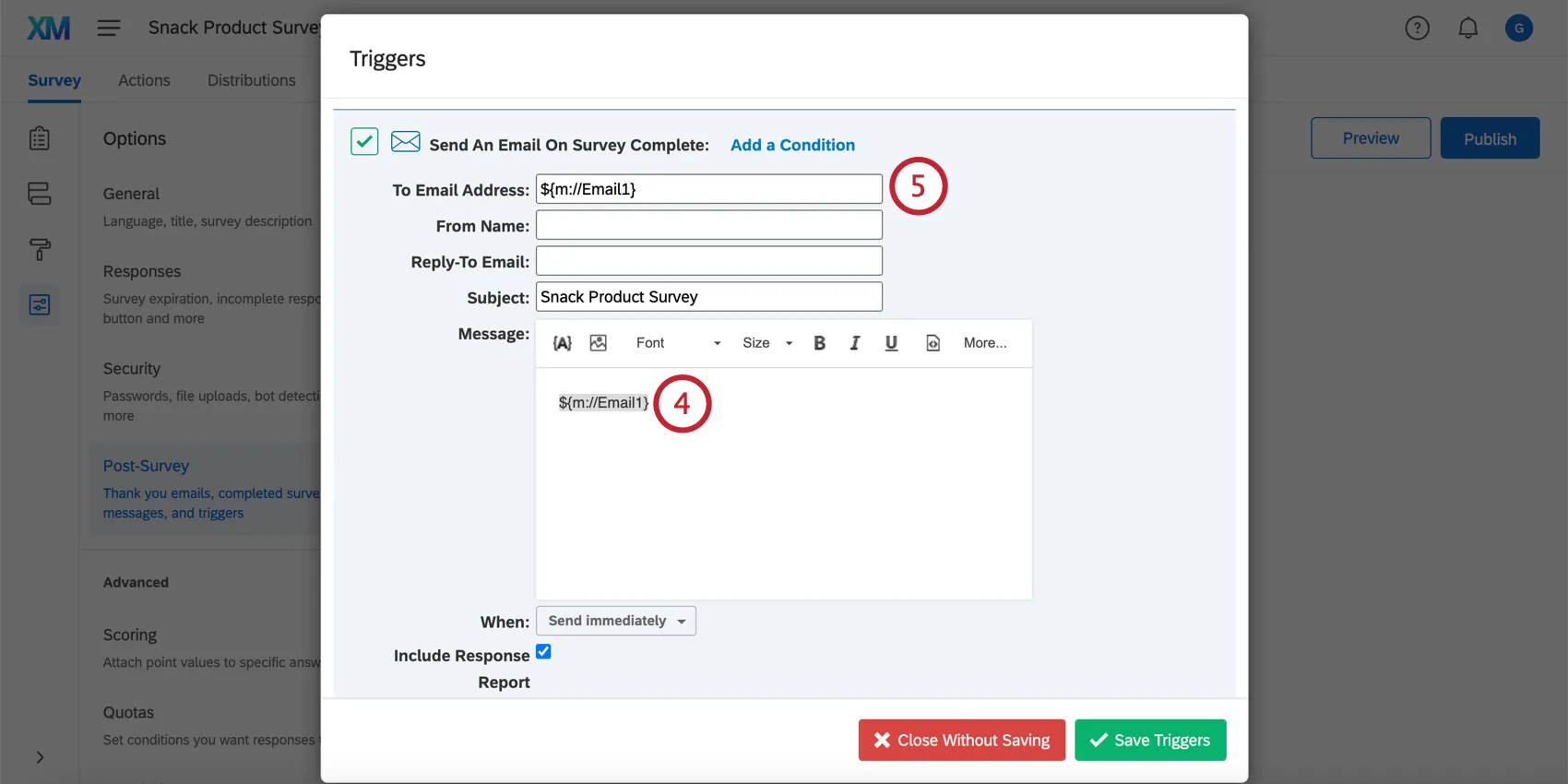This screenshot has width=1568, height=784.
Task: Toggle italic formatting in message editor
Action: pos(855,343)
